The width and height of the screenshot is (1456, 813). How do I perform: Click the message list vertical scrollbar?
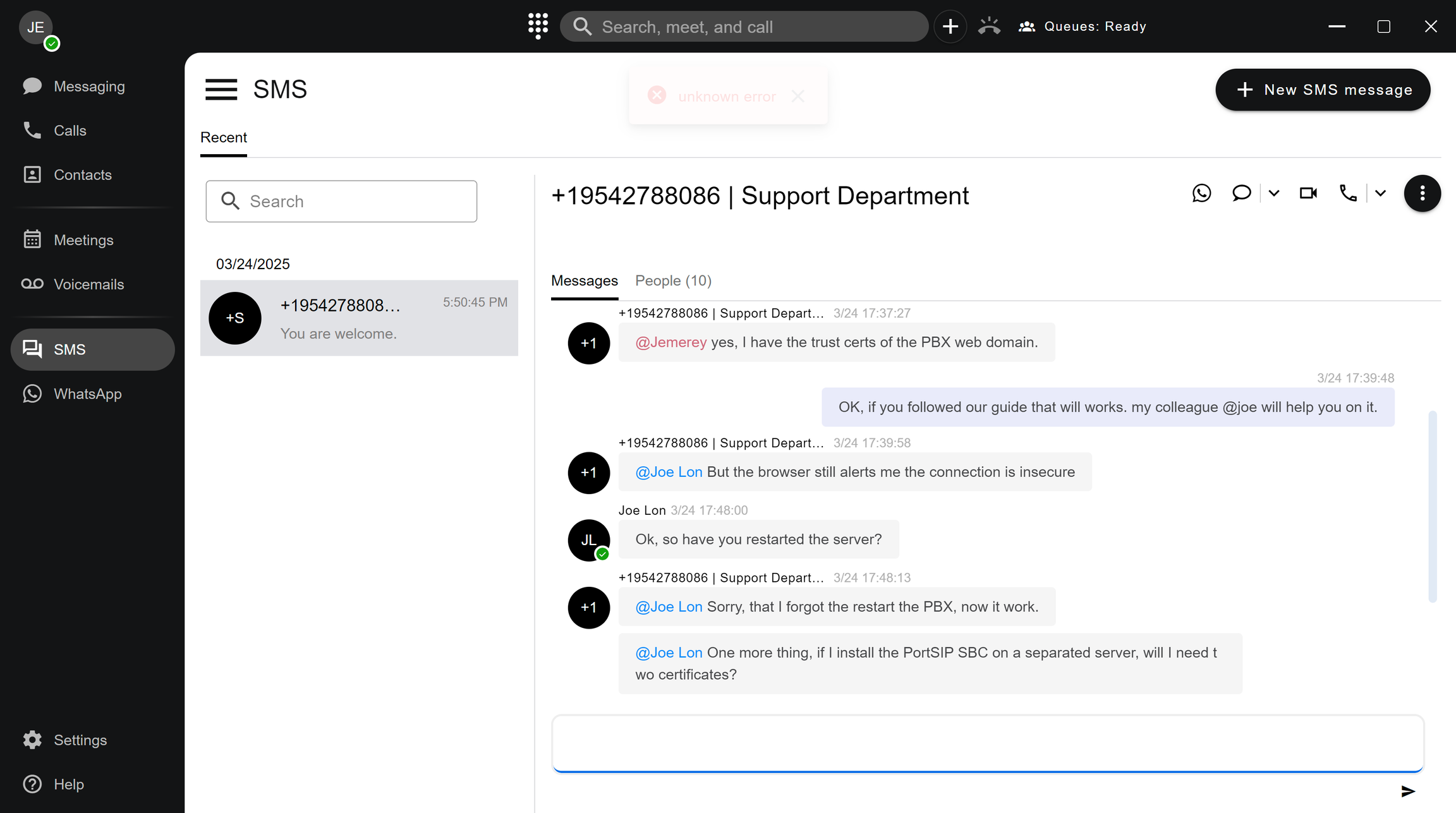[1432, 505]
